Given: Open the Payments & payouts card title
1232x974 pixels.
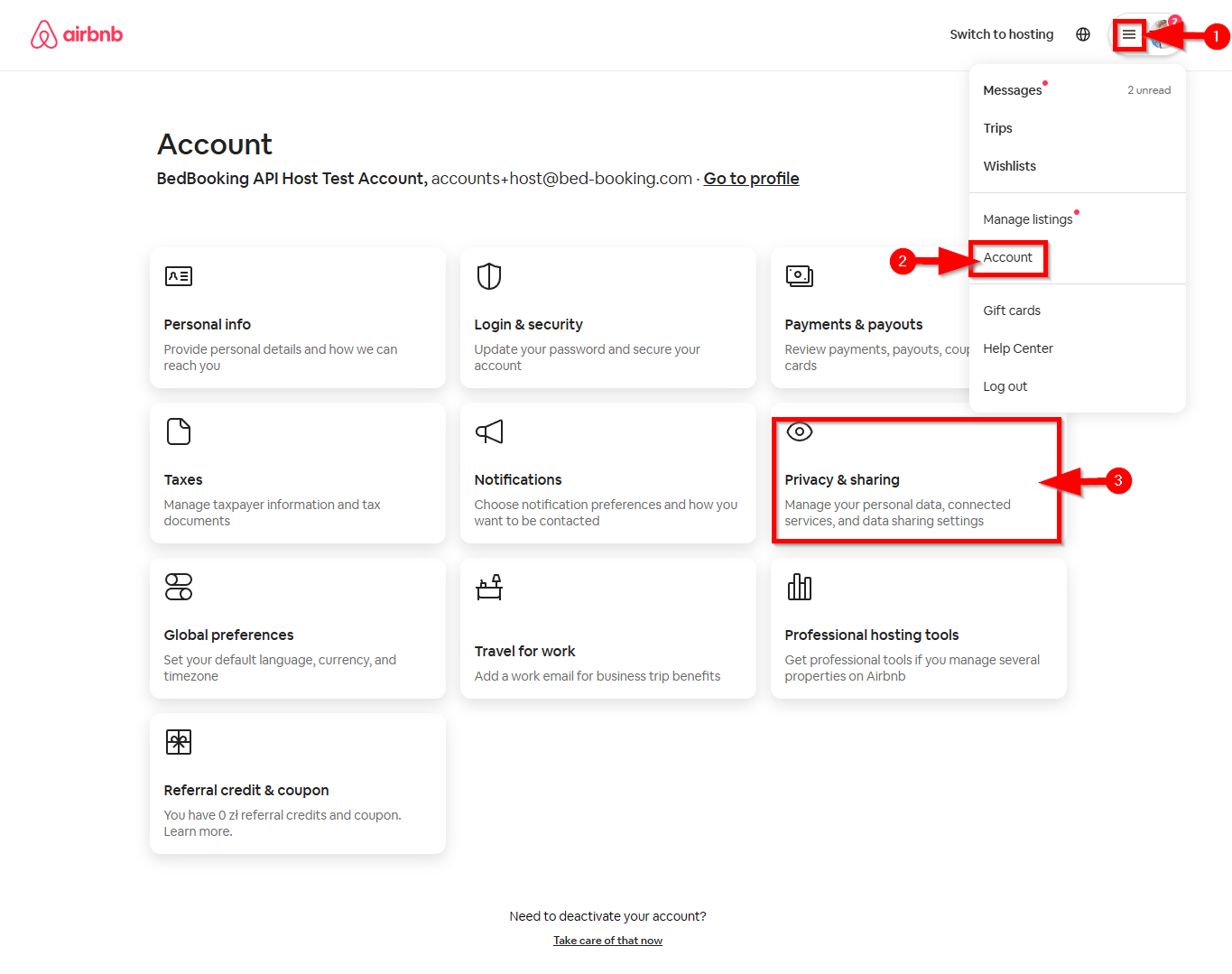Looking at the screenshot, I should (853, 325).
